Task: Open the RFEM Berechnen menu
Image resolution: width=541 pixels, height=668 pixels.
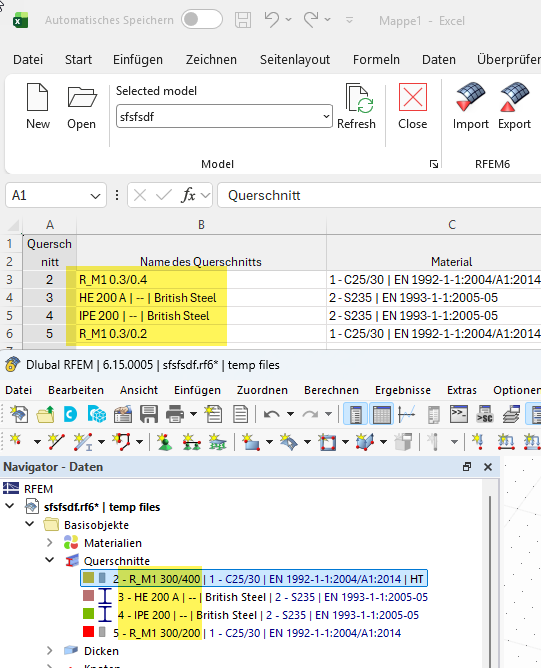Action: [x=331, y=390]
